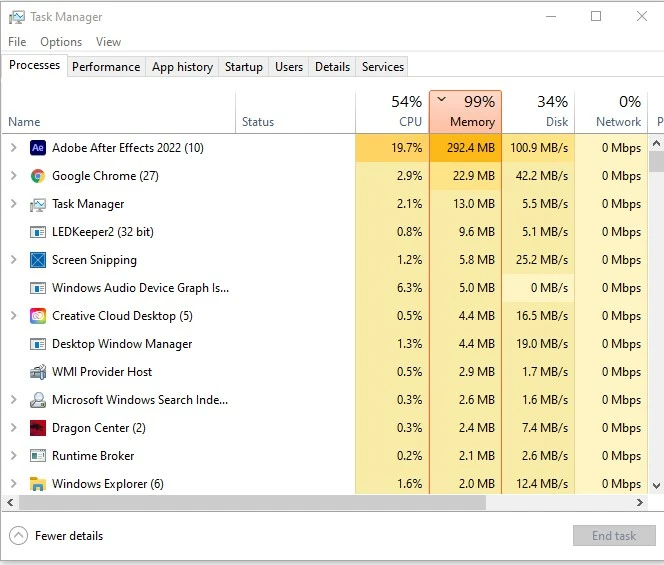Viewport: 664px width, 565px height.
Task: Select the WMI Provider Host row name
Action: (102, 372)
